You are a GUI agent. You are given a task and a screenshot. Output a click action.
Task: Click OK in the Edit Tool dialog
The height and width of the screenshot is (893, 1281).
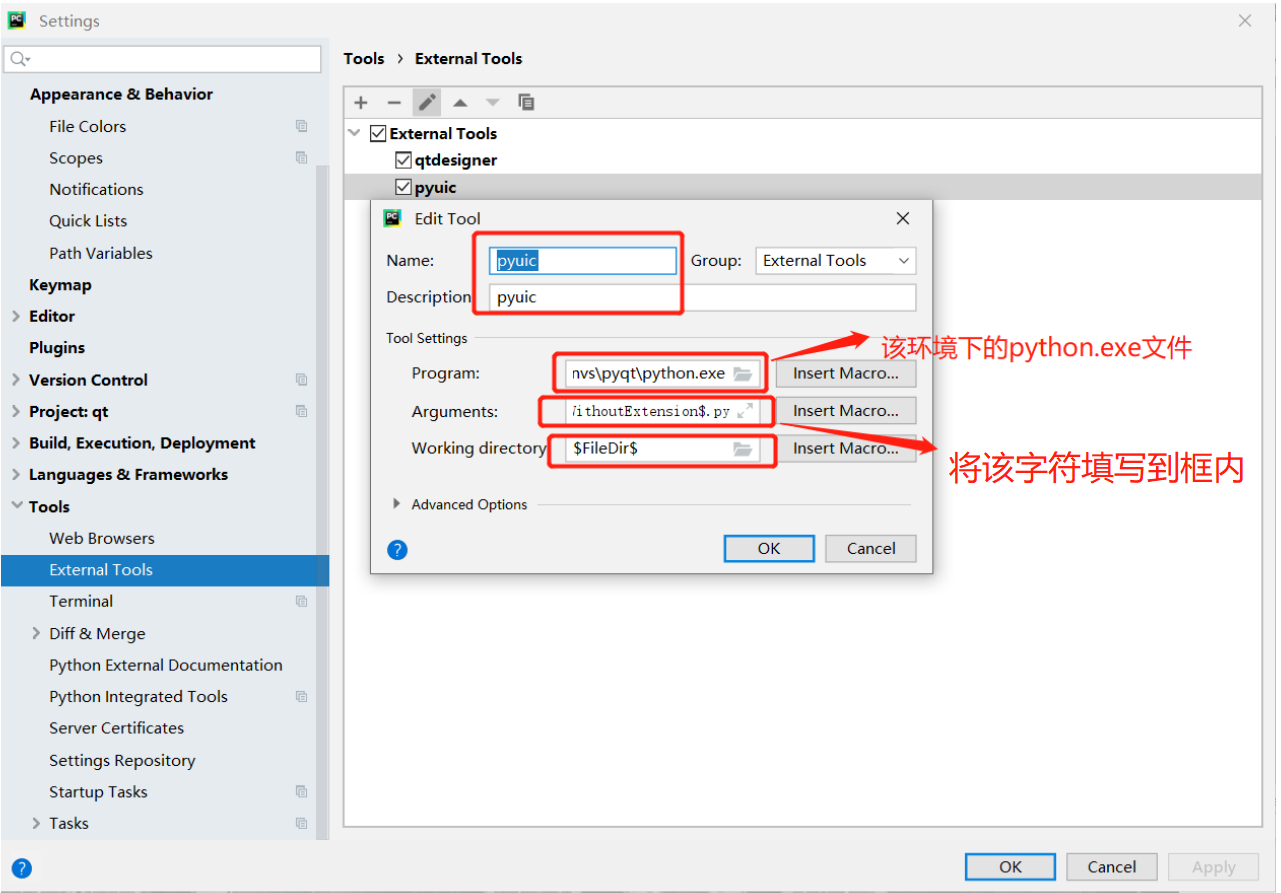click(768, 548)
